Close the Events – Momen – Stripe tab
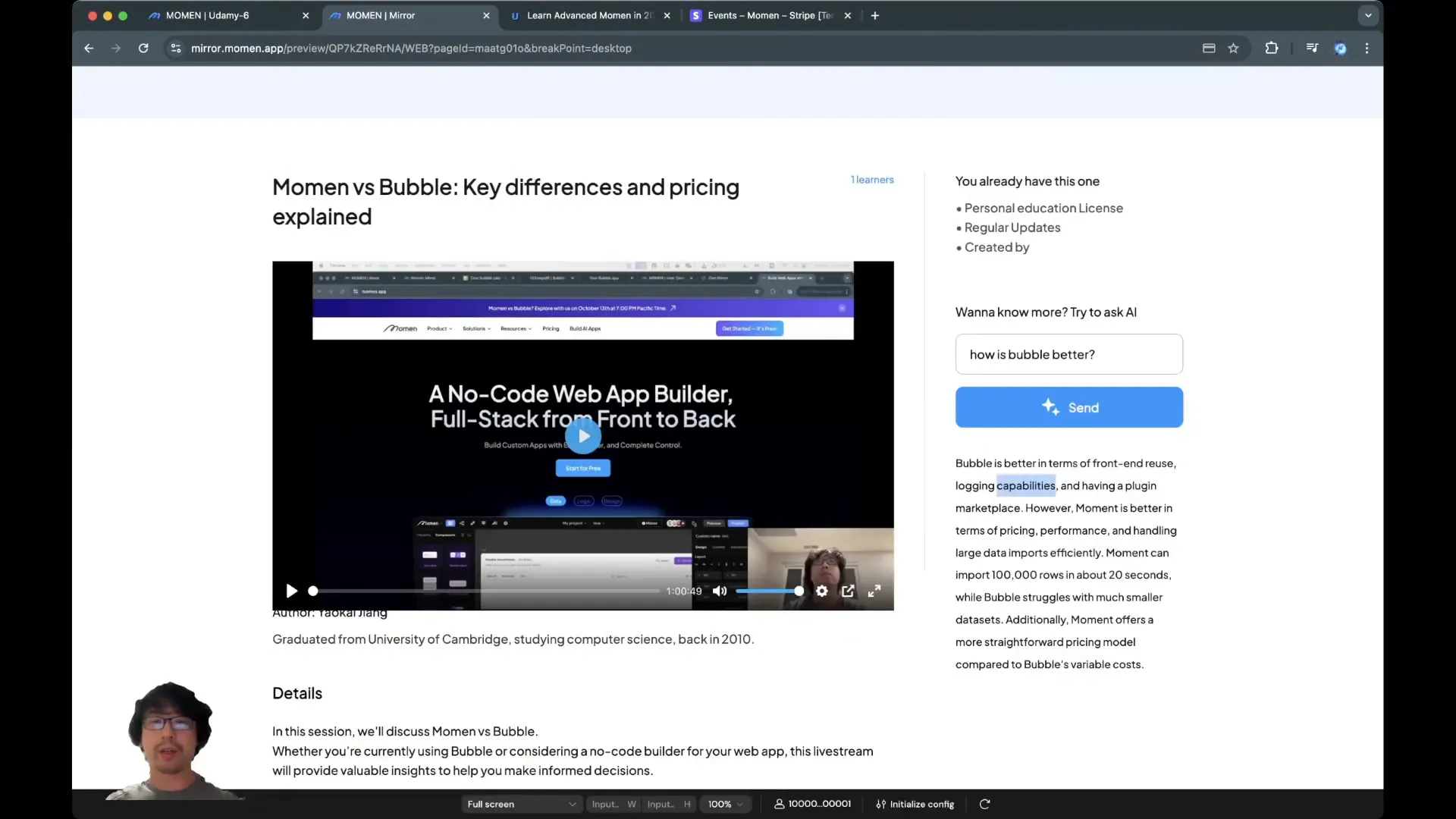The width and height of the screenshot is (1456, 819). pyautogui.click(x=848, y=15)
